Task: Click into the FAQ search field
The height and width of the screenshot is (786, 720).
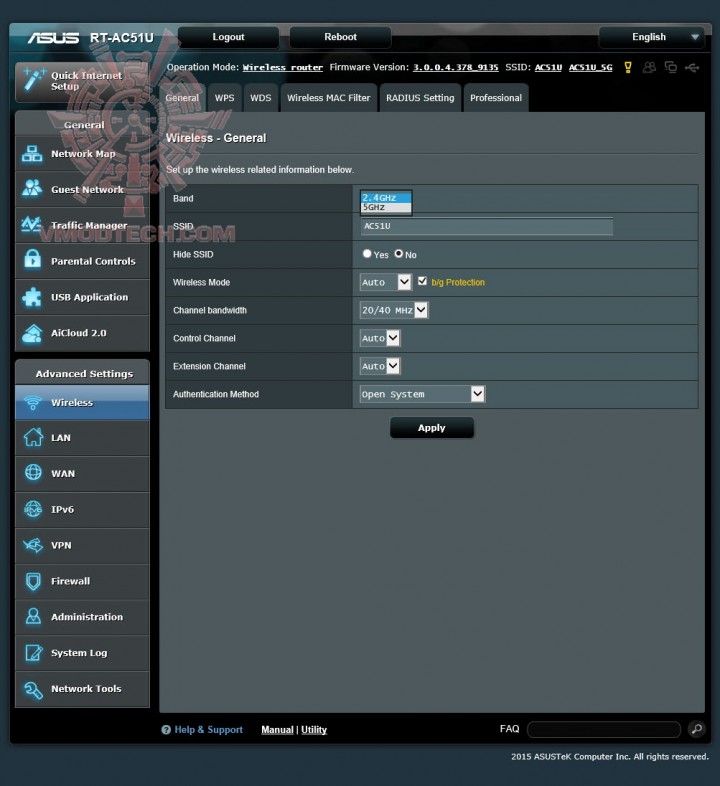Action: coord(604,729)
